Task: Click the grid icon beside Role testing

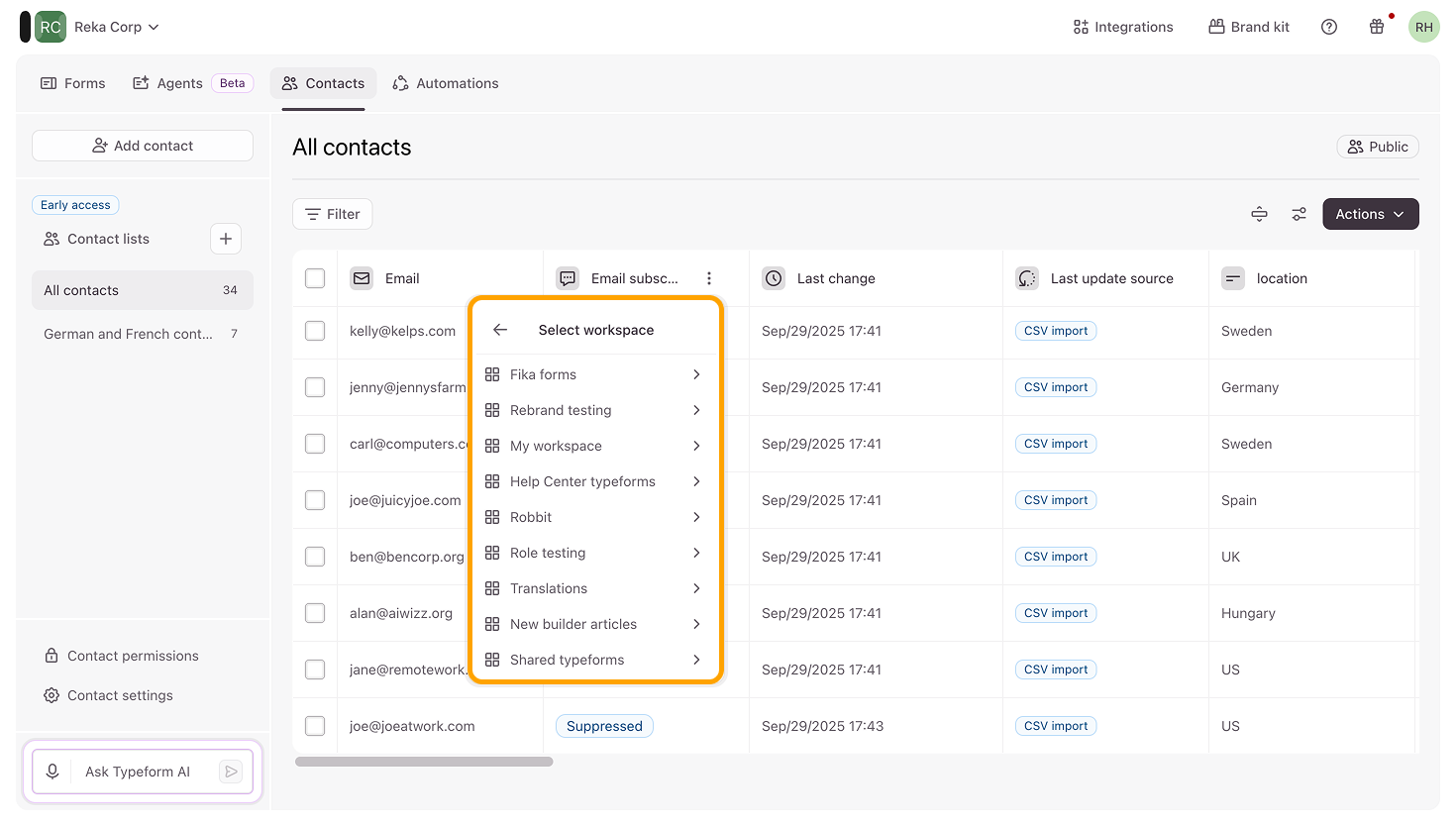Action: tap(492, 553)
